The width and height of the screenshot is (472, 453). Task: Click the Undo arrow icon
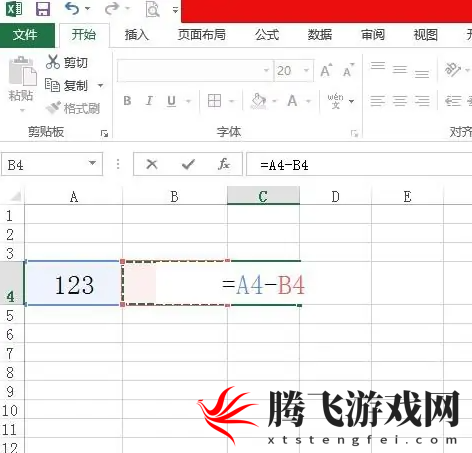click(x=72, y=8)
